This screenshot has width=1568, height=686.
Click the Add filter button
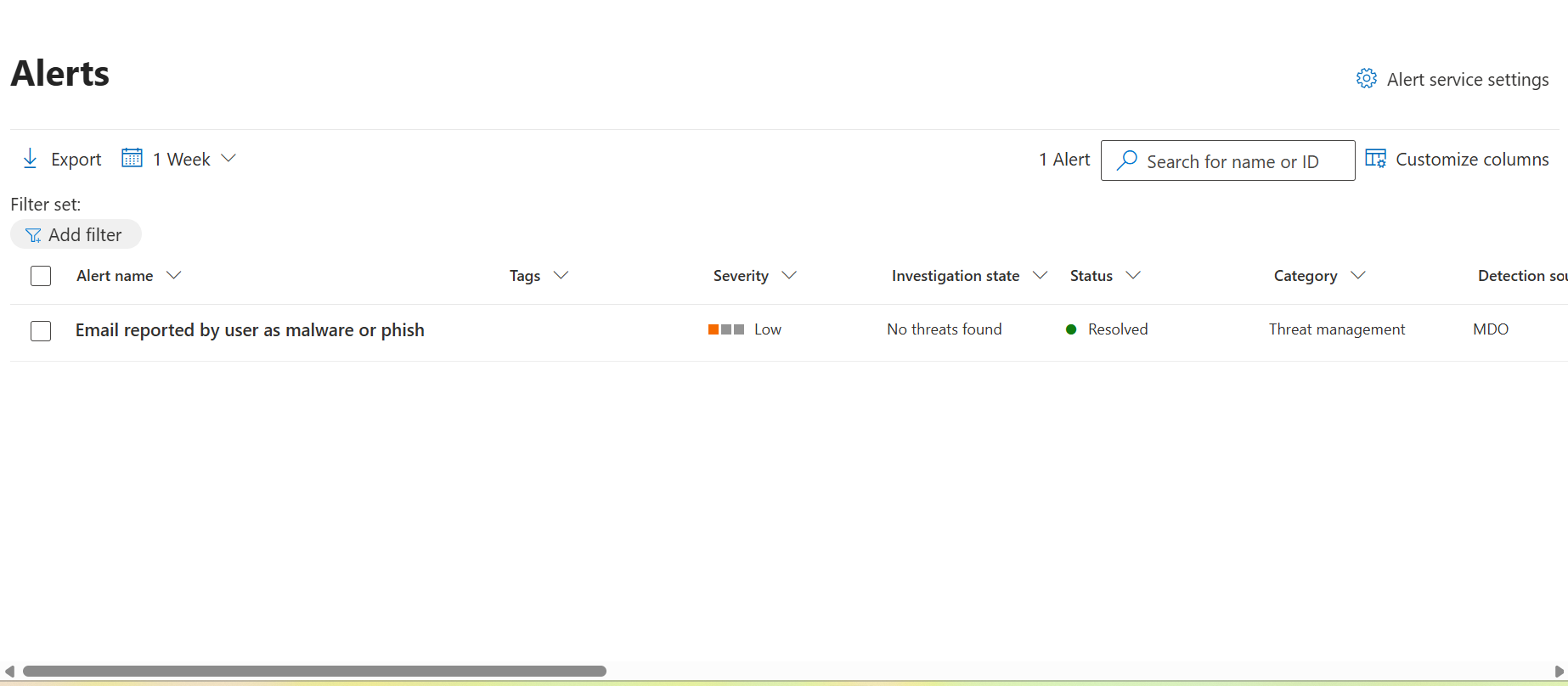click(76, 234)
